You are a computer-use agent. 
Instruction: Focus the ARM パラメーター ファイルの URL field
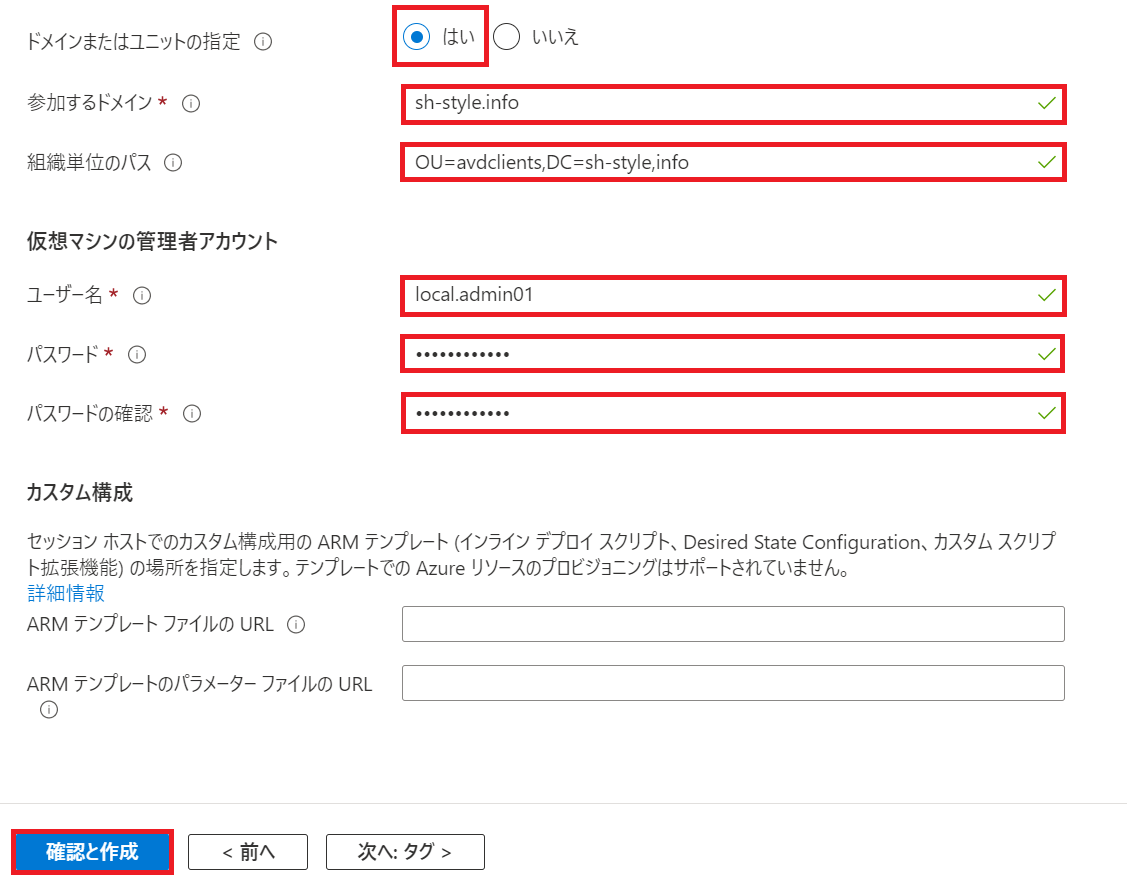733,683
